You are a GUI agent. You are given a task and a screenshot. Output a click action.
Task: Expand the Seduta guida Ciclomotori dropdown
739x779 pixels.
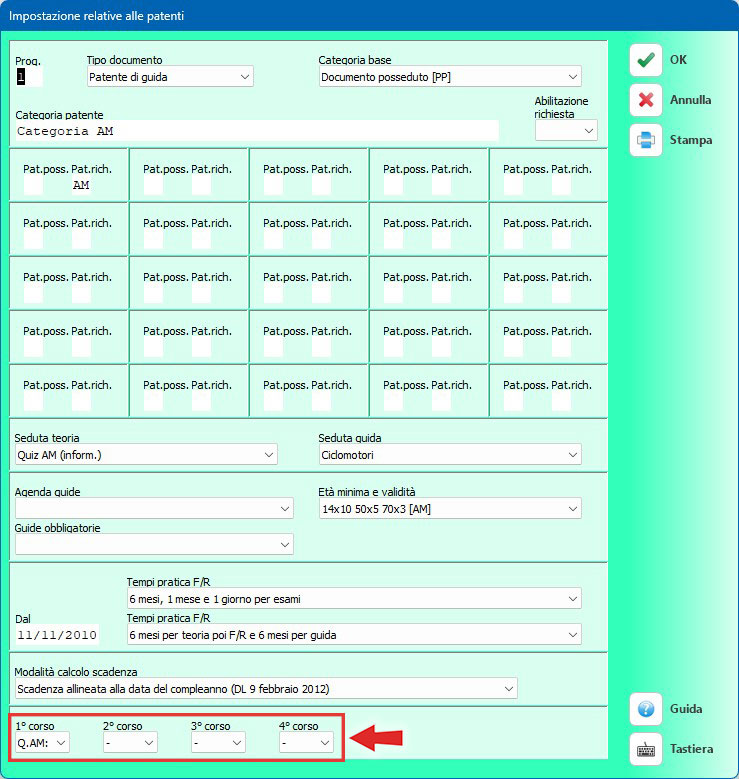tap(449, 455)
